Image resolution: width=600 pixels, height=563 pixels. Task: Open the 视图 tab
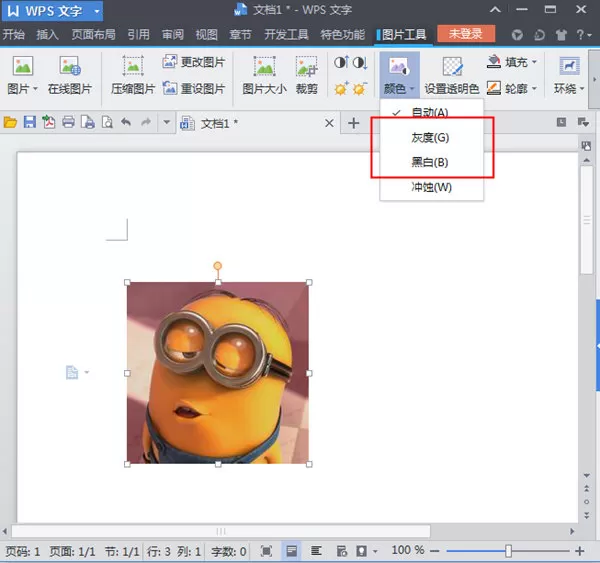tap(207, 34)
